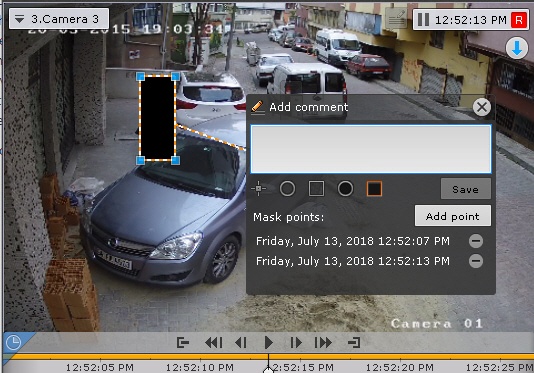Click the Add point button
This screenshot has height=373, width=534.
(453, 216)
